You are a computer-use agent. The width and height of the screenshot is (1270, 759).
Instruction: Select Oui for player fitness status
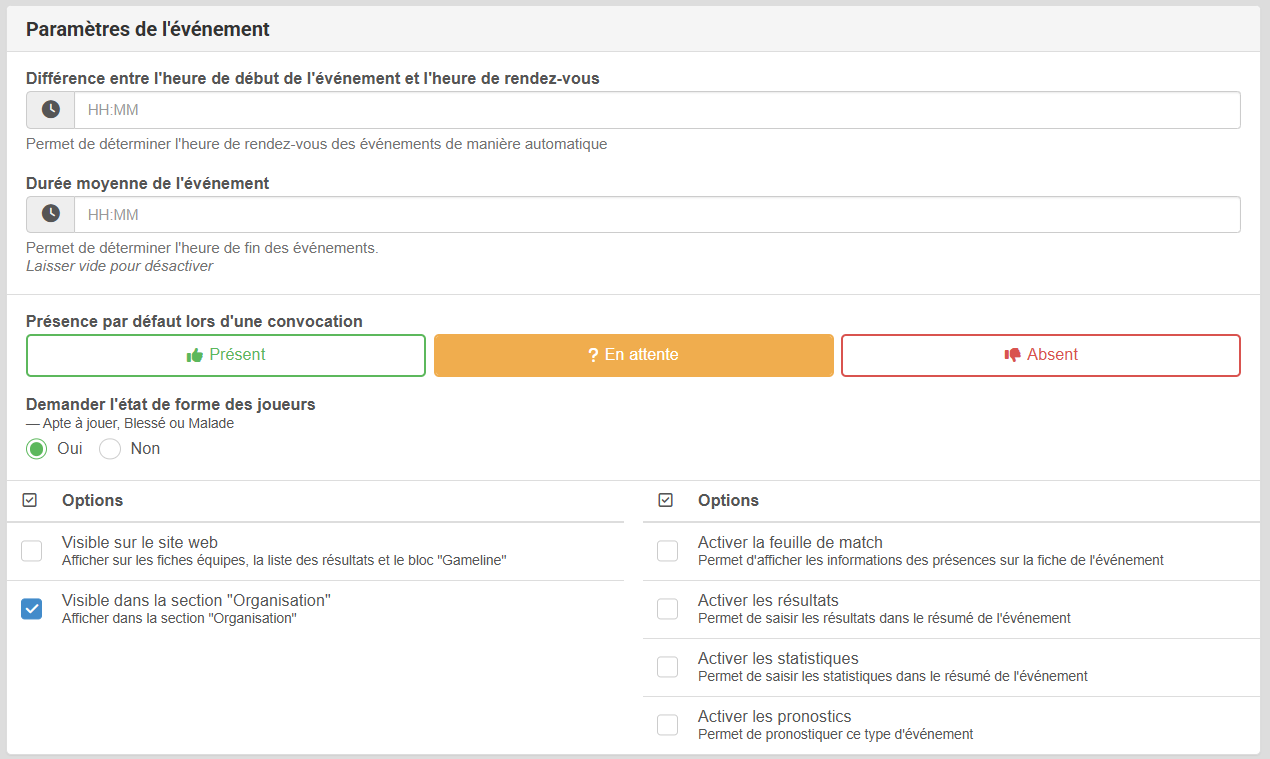(x=37, y=449)
